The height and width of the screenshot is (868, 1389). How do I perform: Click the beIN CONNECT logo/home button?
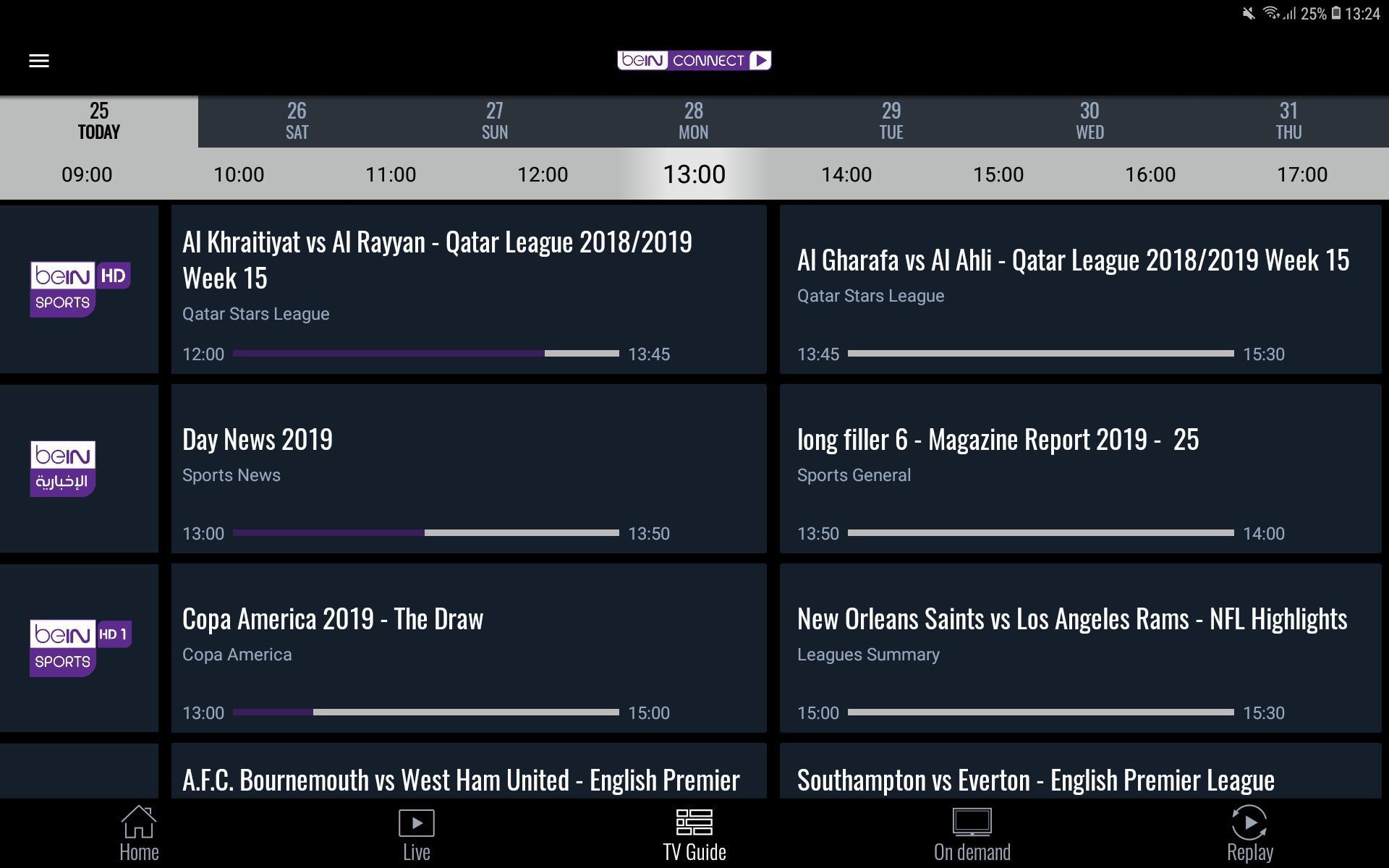(x=694, y=60)
